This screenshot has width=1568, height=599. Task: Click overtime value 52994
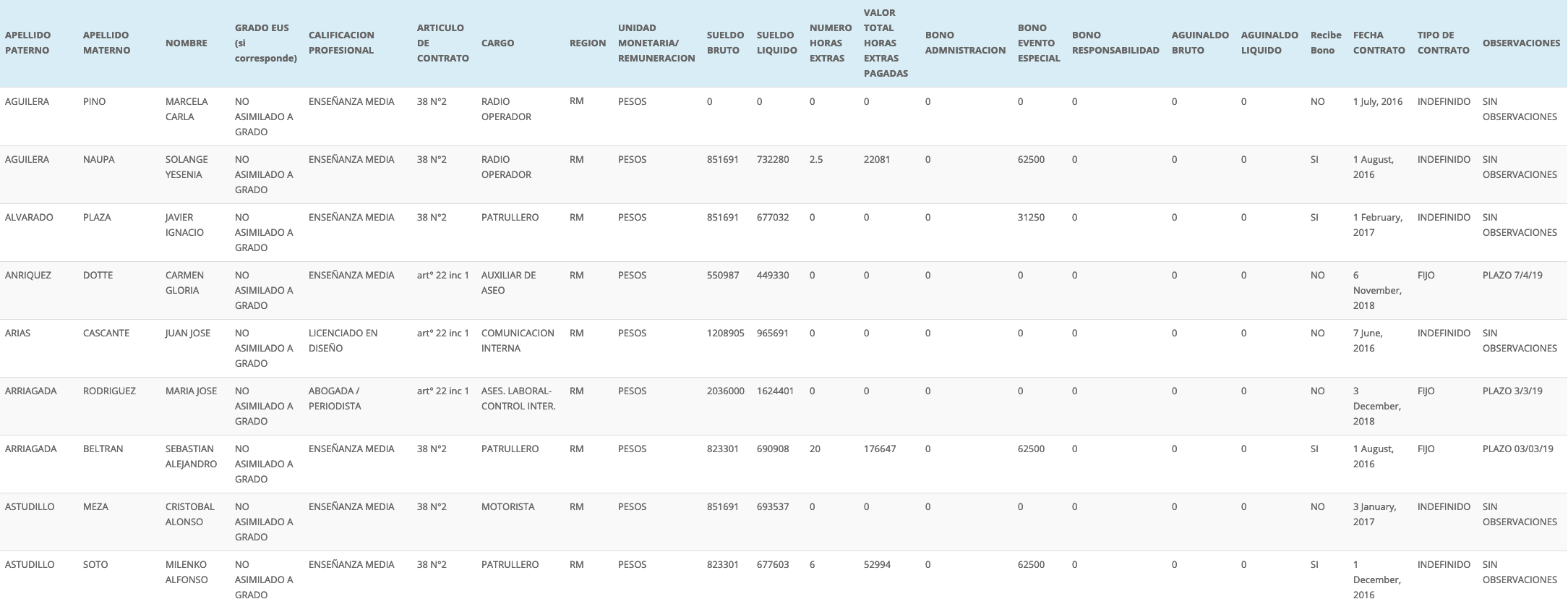tap(877, 564)
